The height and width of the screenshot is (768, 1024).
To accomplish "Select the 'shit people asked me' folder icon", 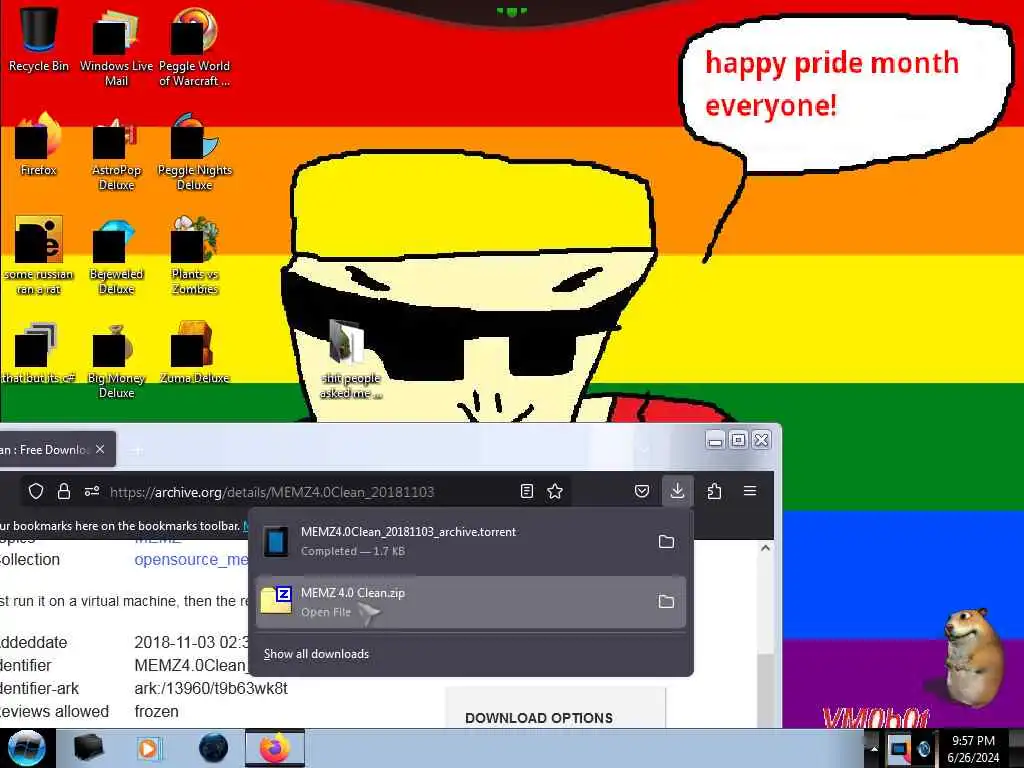I will point(350,359).
